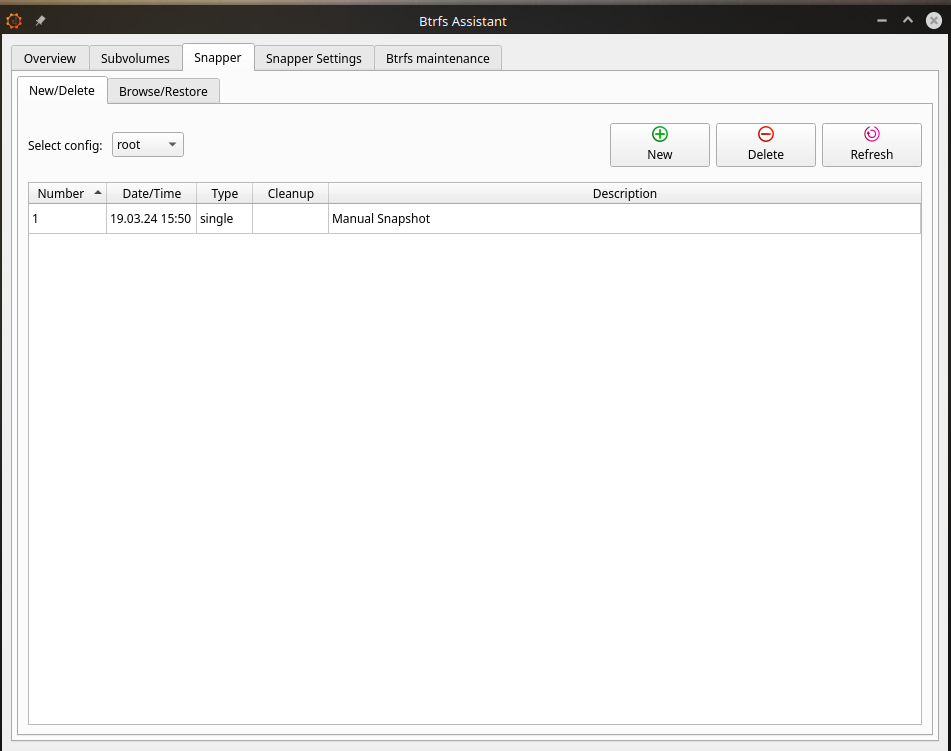Click the Description column header

tap(624, 194)
